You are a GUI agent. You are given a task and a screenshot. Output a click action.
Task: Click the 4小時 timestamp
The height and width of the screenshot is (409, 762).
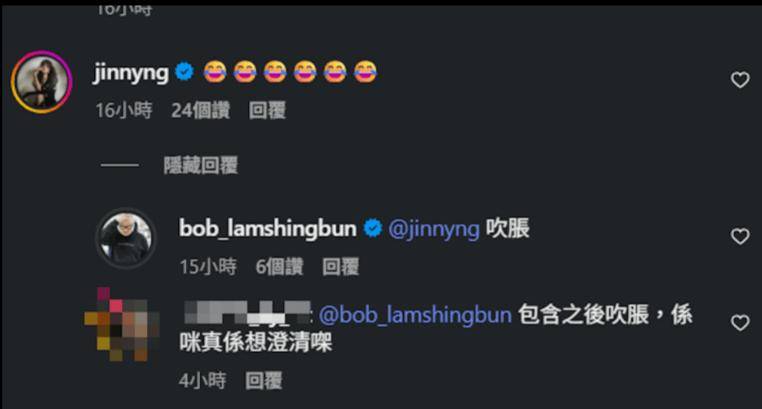pos(203,380)
